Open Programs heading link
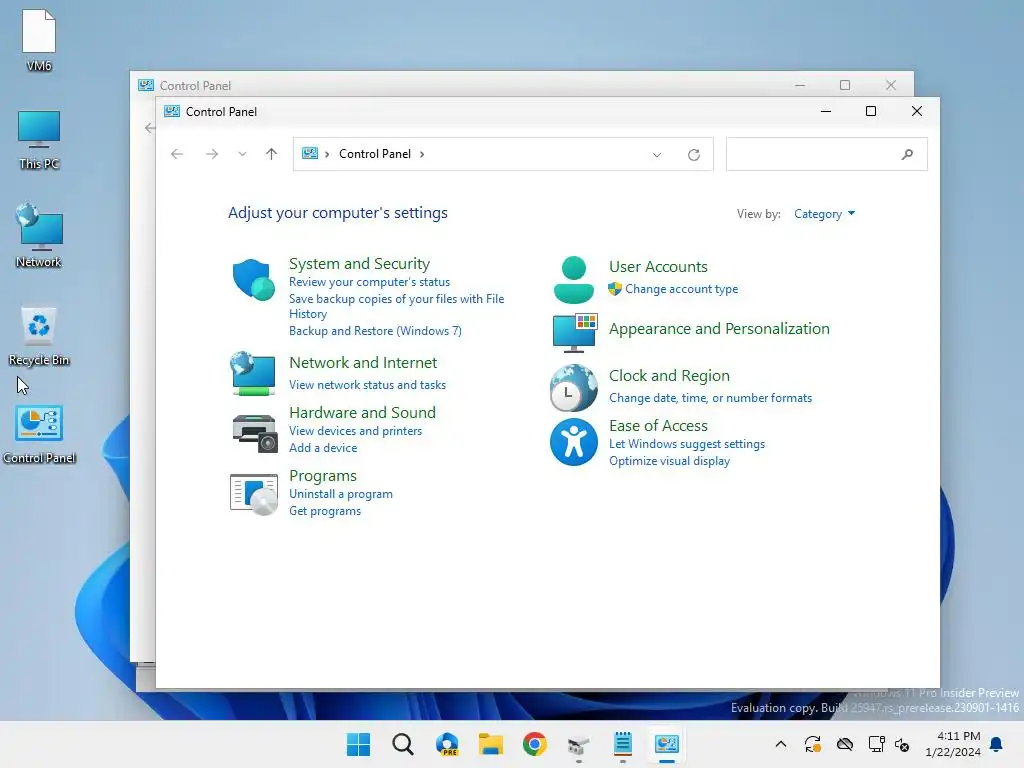This screenshot has width=1024, height=768. (323, 476)
